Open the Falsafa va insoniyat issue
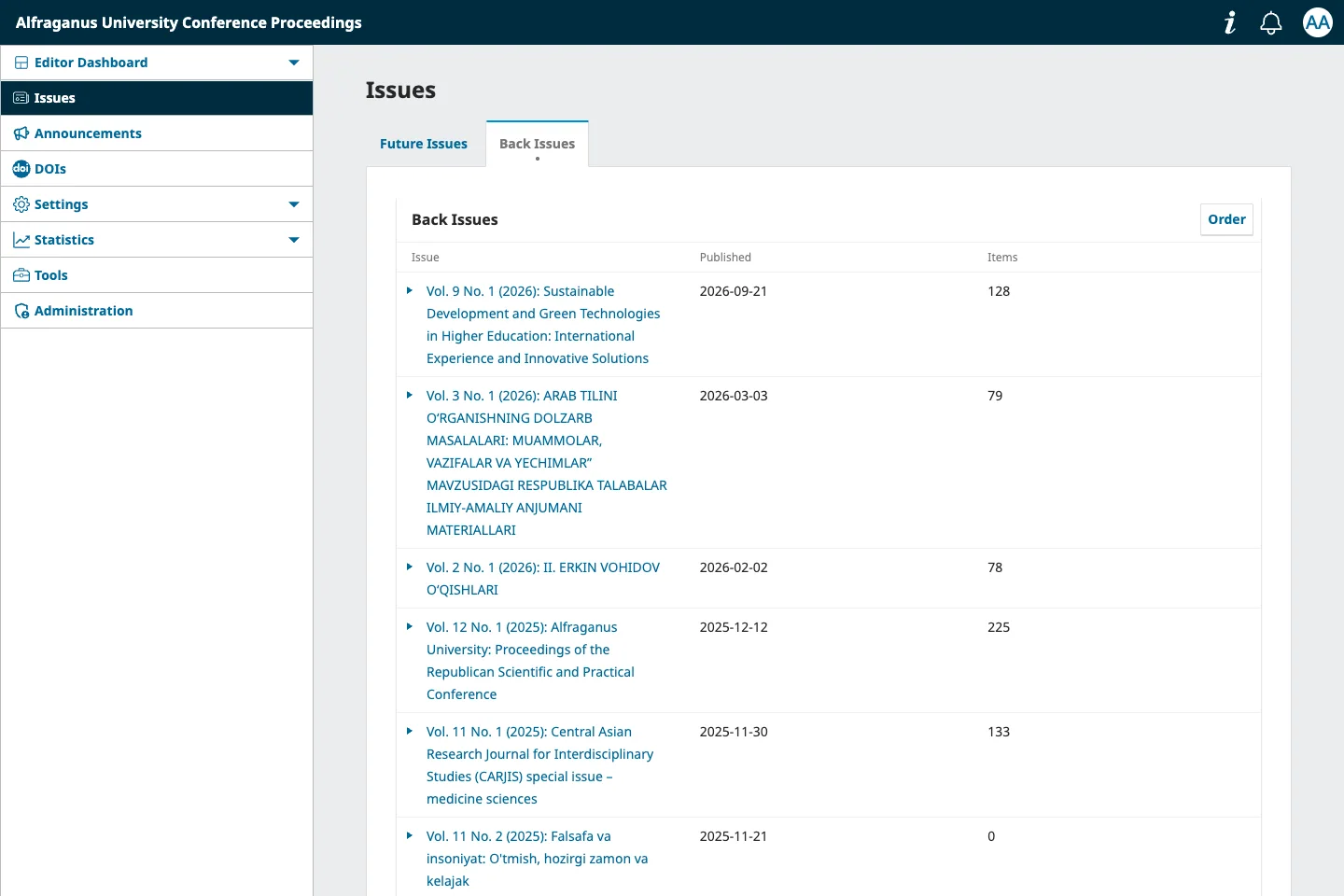This screenshot has width=1344, height=896. tap(538, 859)
